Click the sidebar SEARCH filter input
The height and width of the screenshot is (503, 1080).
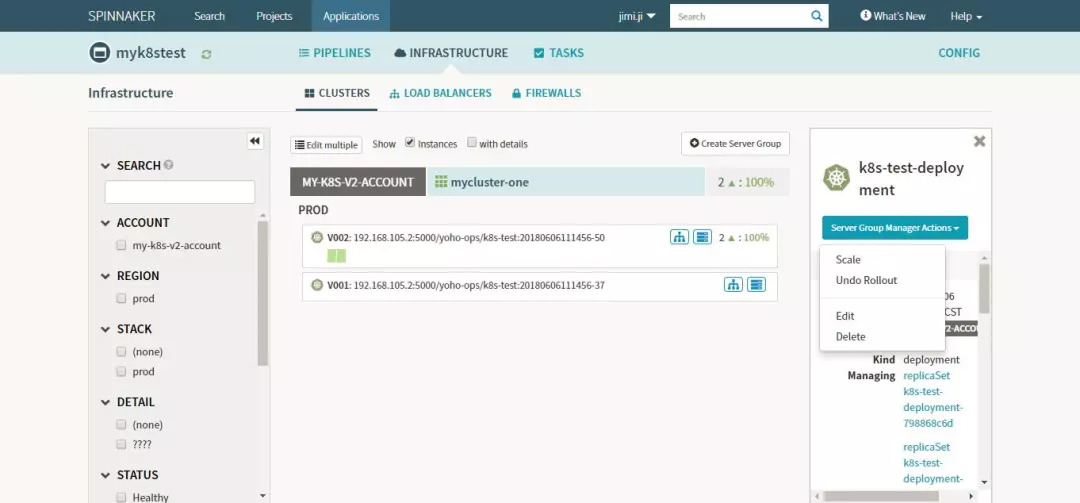(x=180, y=192)
